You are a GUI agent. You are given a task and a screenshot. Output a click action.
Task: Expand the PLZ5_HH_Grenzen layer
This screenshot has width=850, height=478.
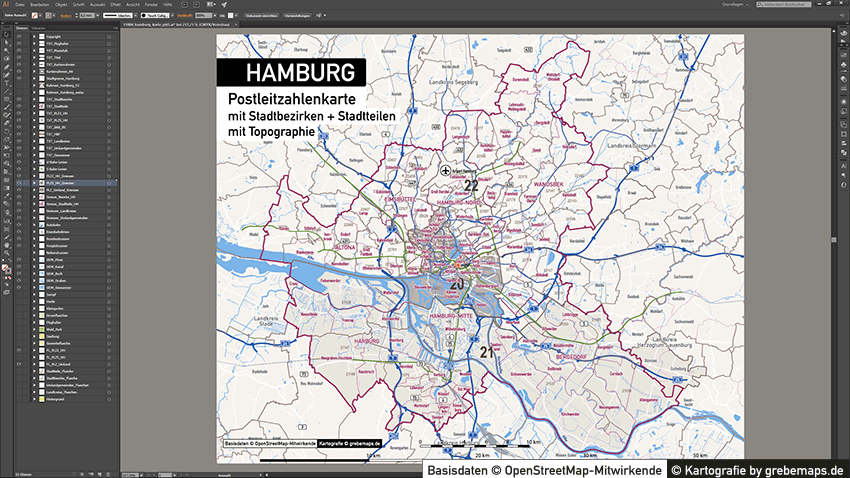tap(35, 184)
